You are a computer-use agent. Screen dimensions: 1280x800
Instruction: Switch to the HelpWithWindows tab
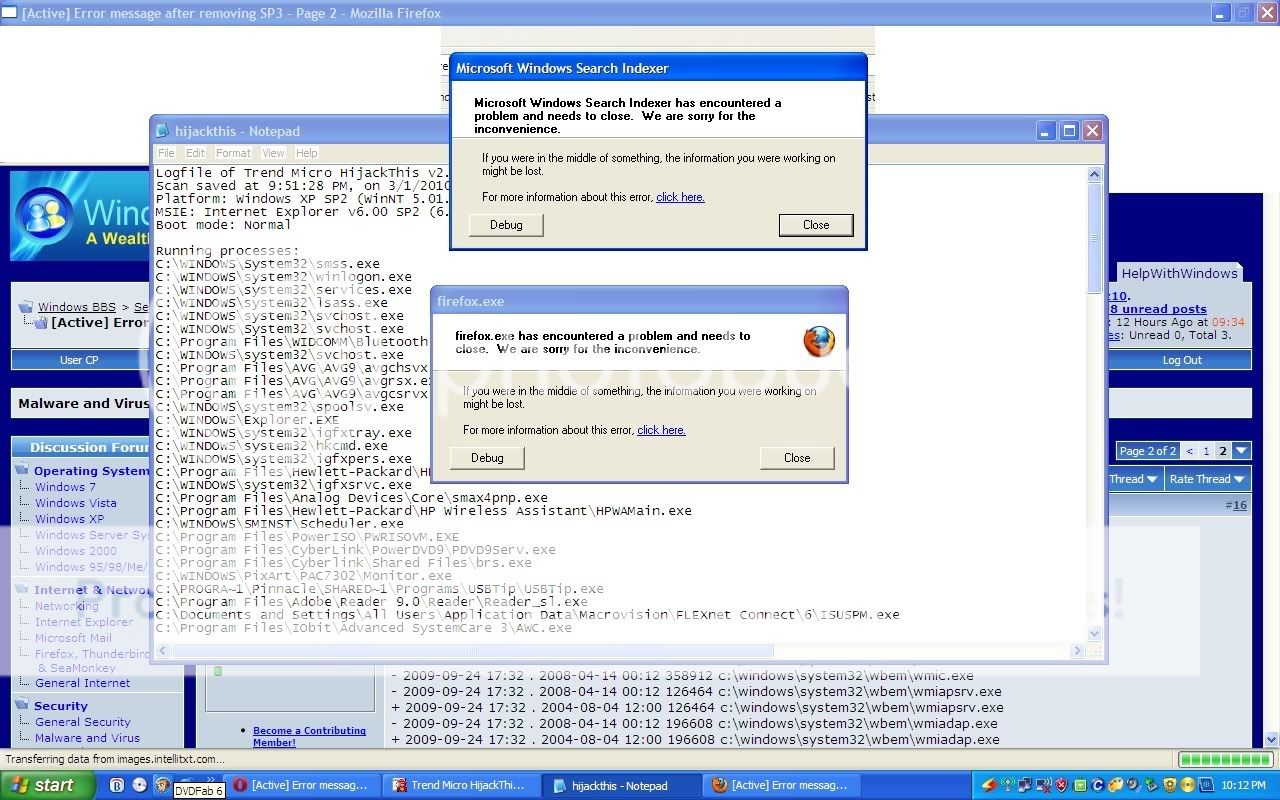click(x=1179, y=273)
